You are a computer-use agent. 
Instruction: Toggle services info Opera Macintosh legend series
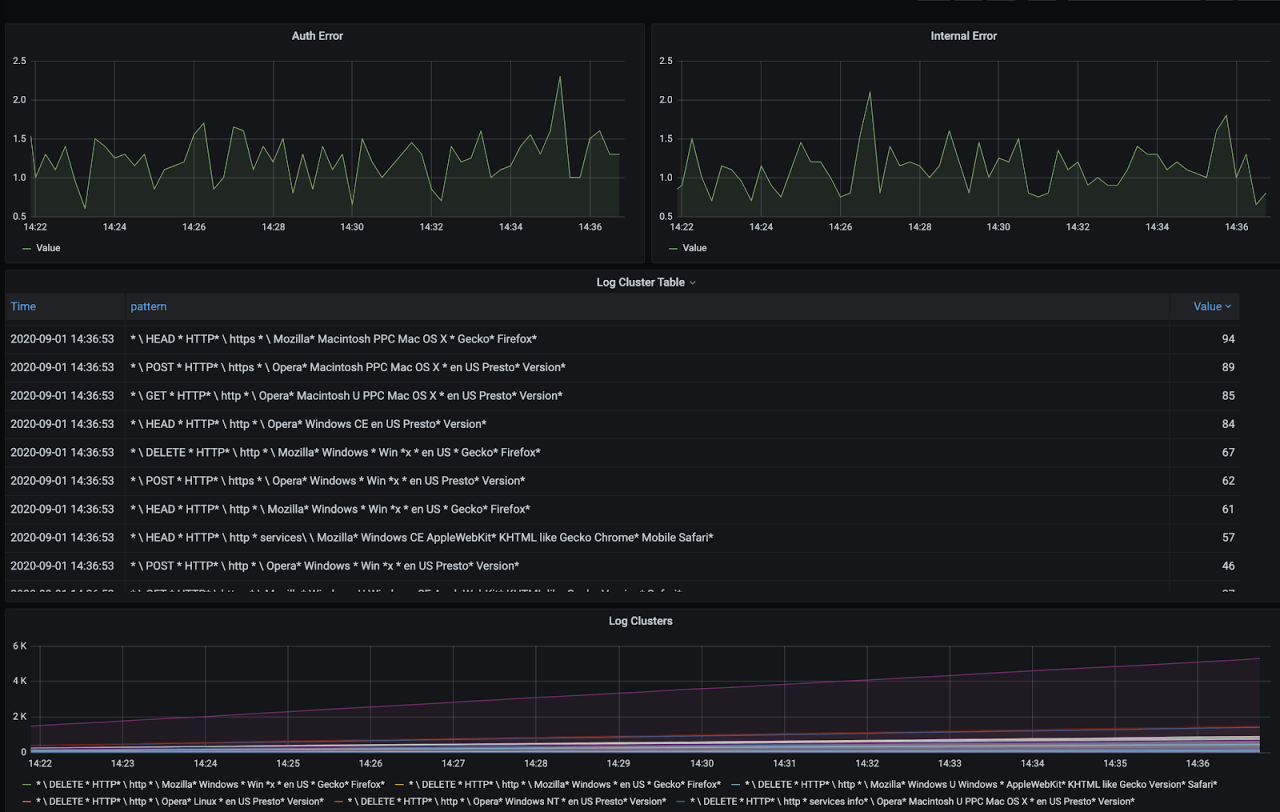point(912,802)
